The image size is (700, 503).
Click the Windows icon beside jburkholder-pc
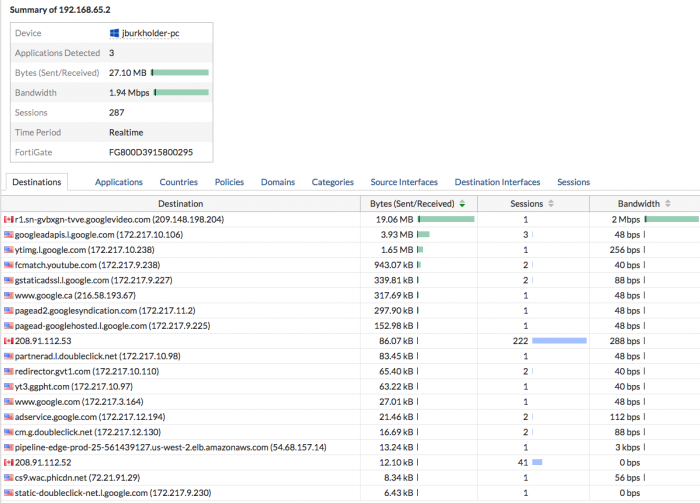115,33
